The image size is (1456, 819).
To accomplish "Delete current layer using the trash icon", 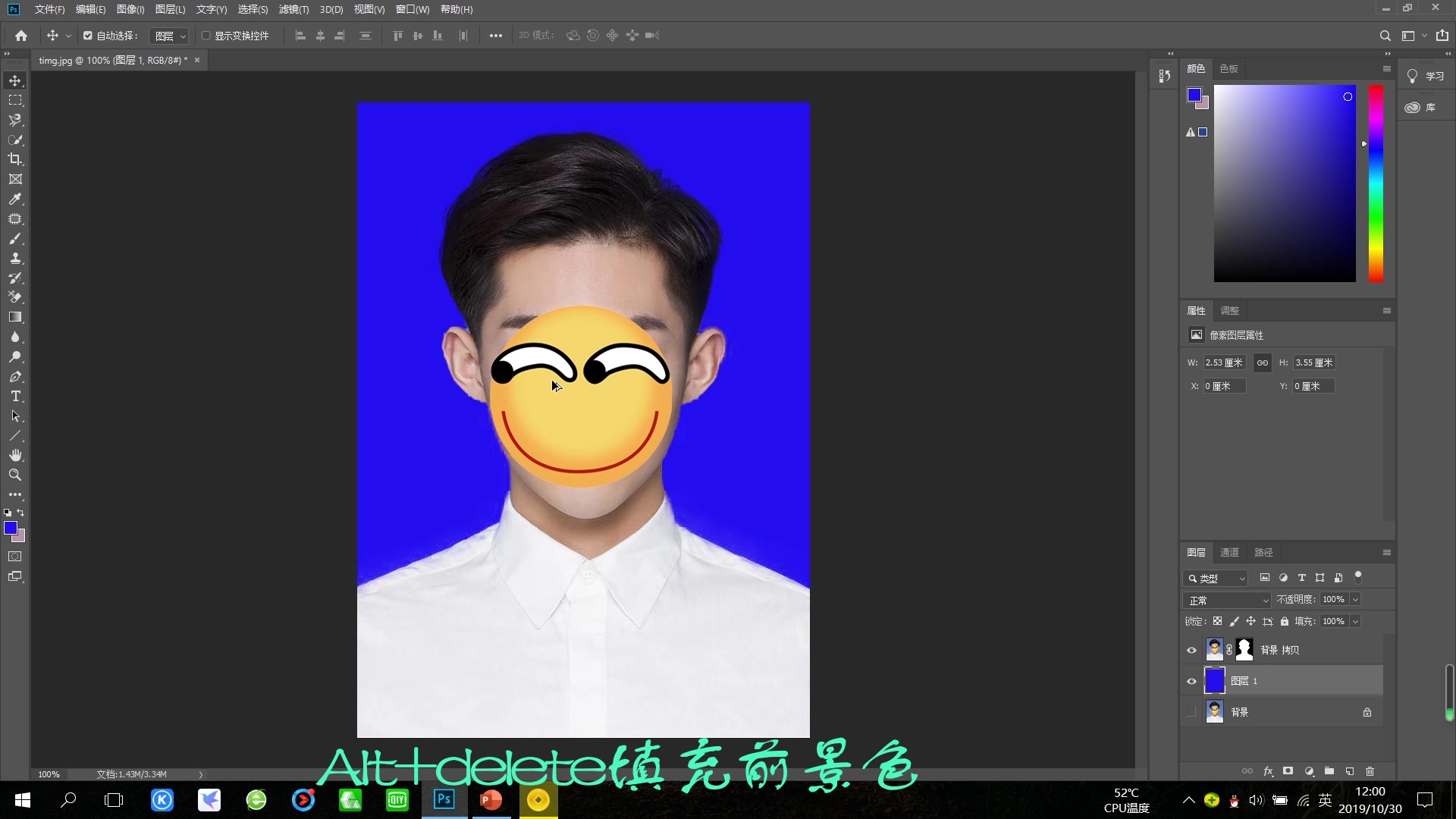I will 1370,771.
